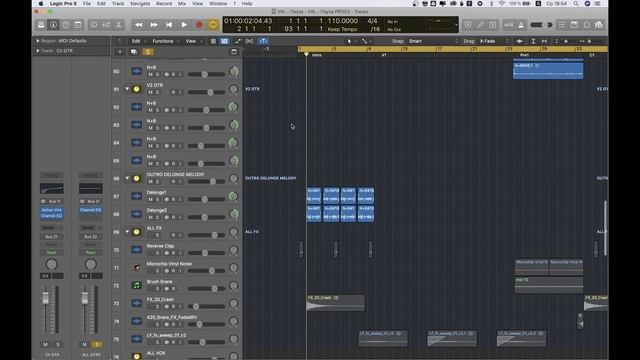Image resolution: width=640 pixels, height=360 pixels.
Task: Click the horizontal auto zoom icon
Action: click(544, 41)
